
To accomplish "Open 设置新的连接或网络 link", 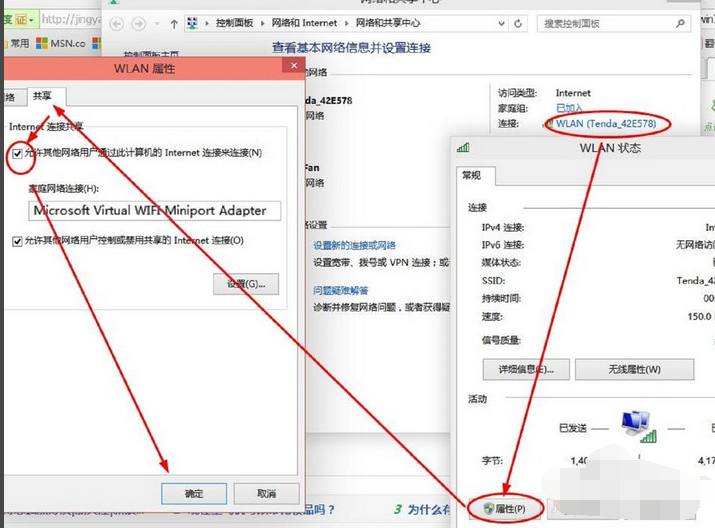I will point(354,246).
